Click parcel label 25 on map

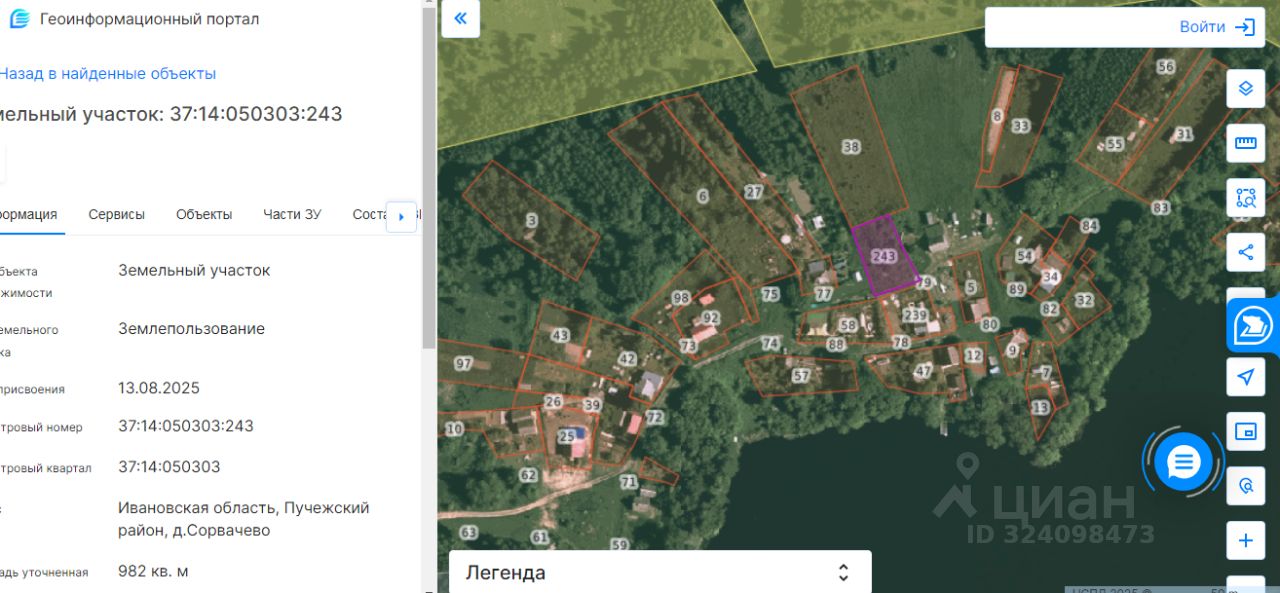567,436
